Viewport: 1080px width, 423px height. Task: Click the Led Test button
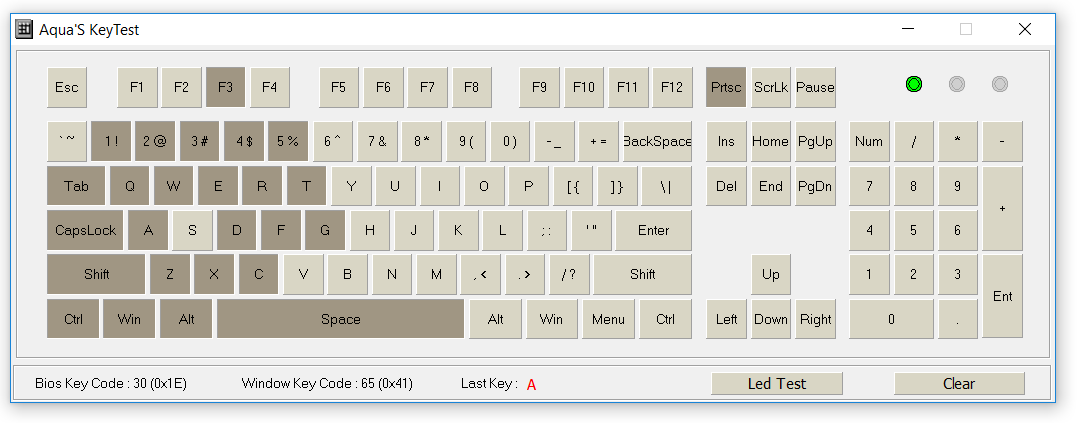pyautogui.click(x=777, y=384)
